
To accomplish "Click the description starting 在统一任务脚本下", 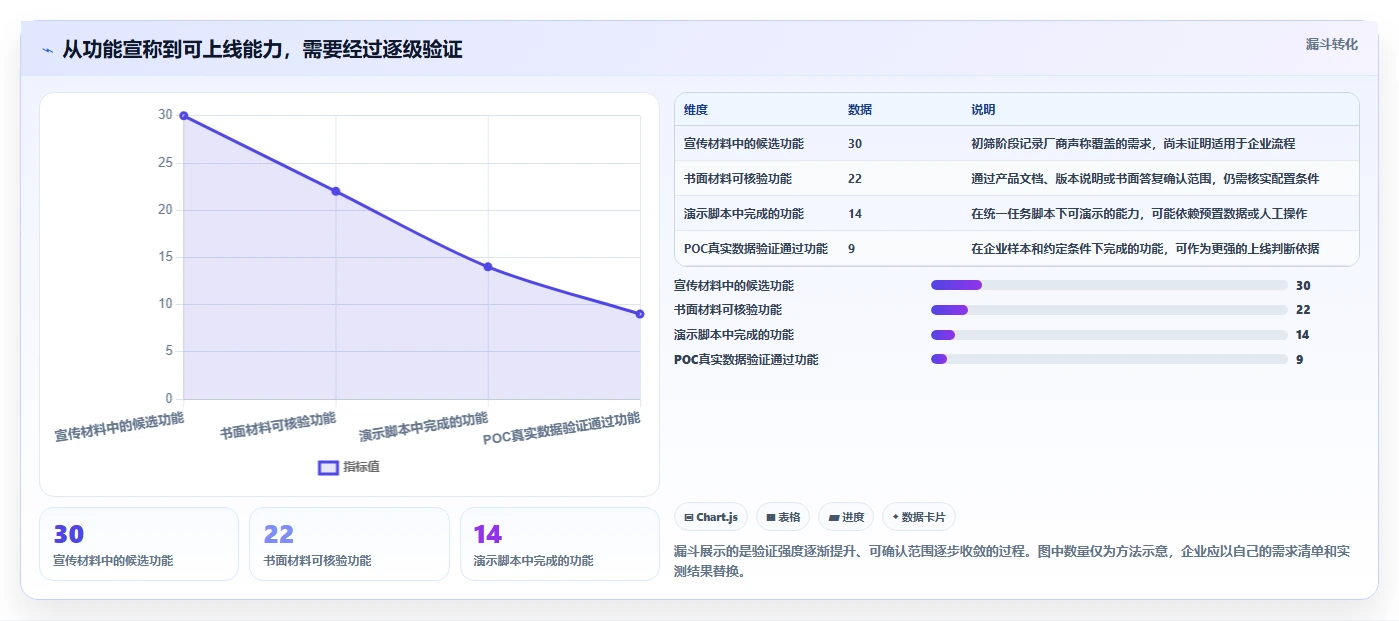I will click(1139, 214).
